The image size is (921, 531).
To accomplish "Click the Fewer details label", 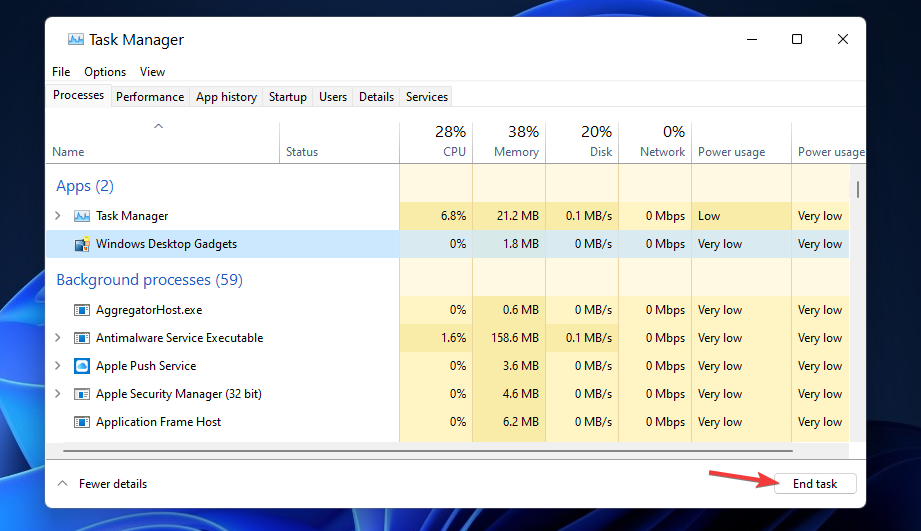I will click(113, 484).
